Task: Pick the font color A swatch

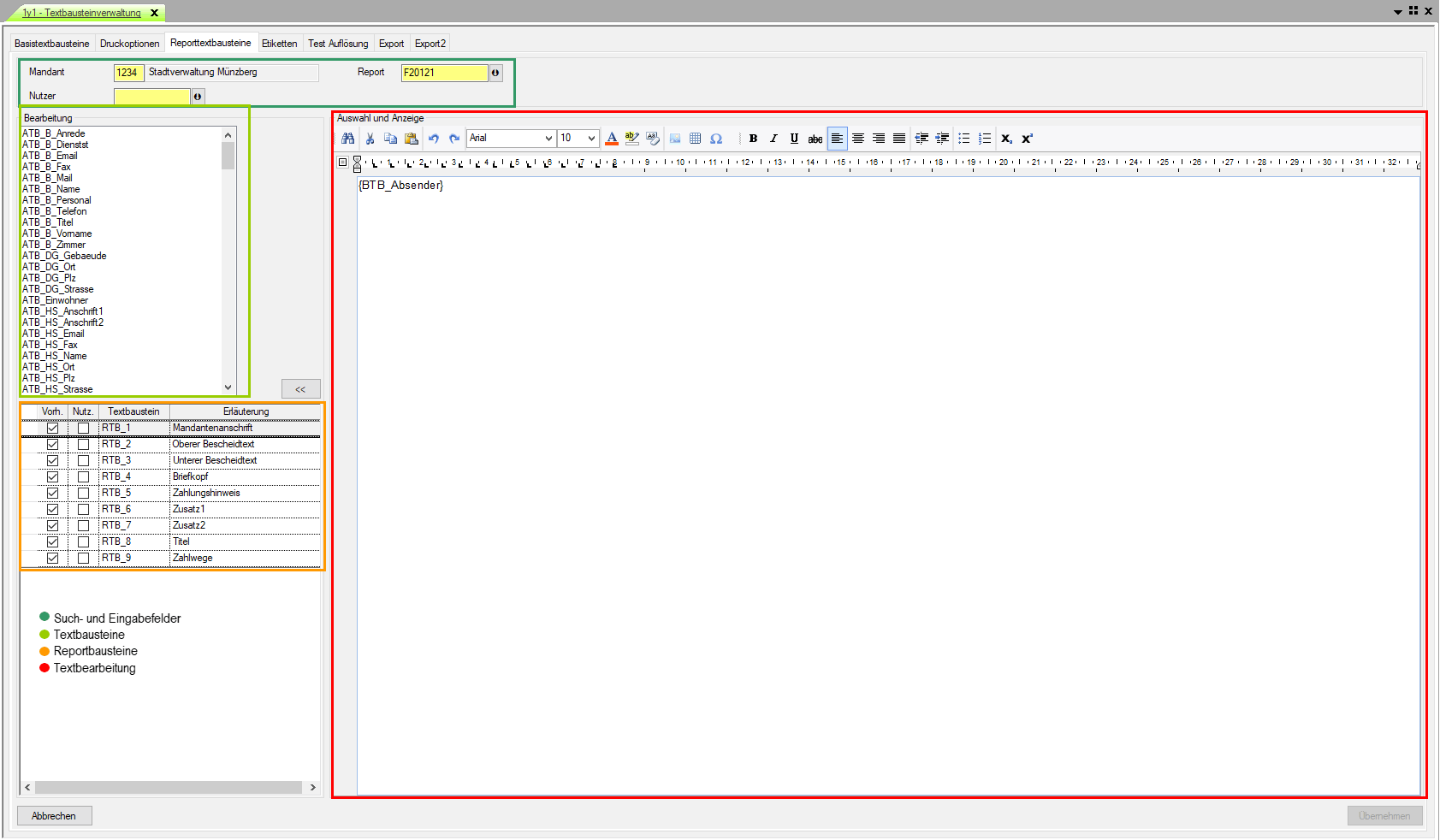Action: (612, 139)
